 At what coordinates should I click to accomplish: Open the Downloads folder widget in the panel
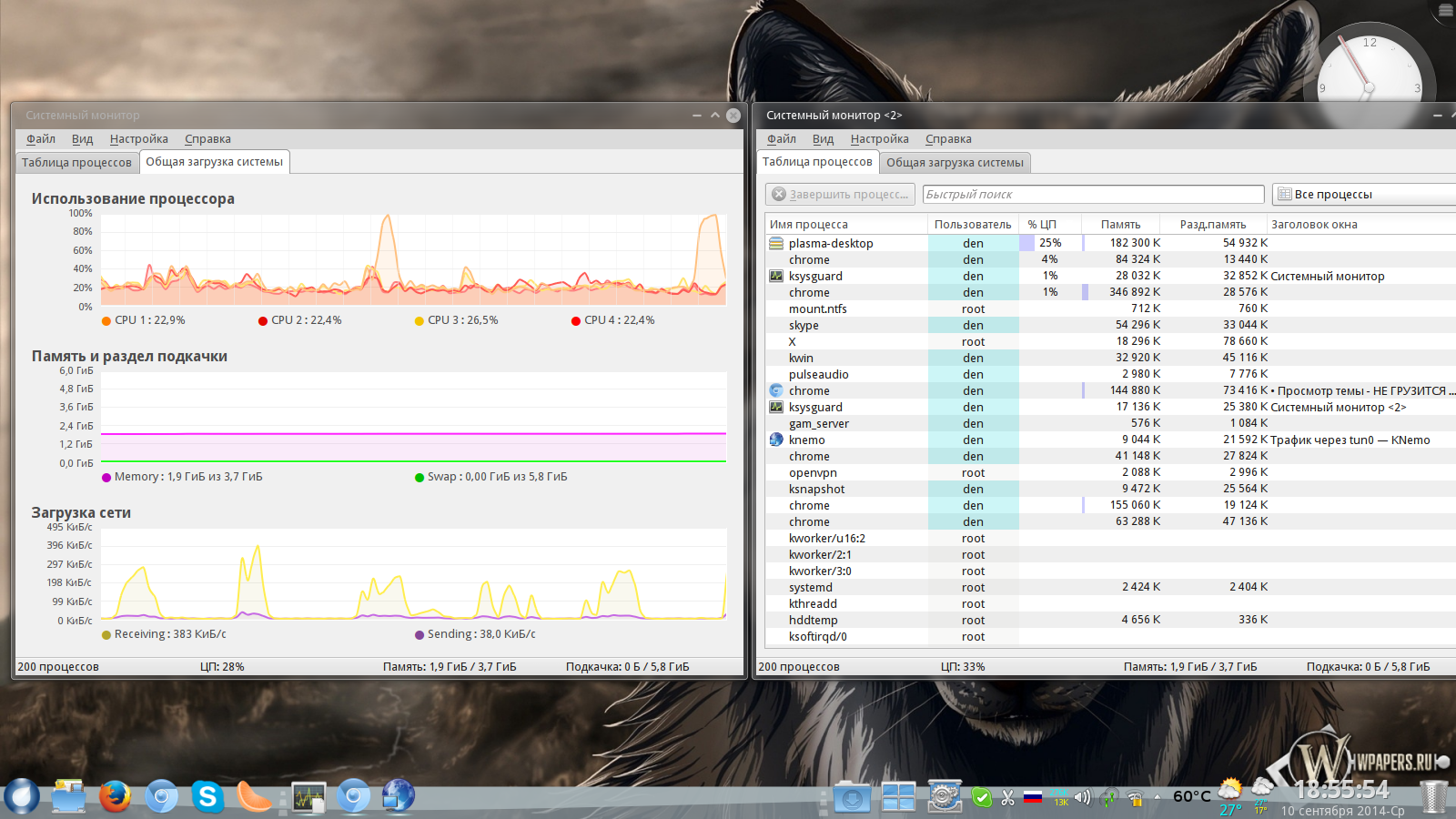coord(853,798)
